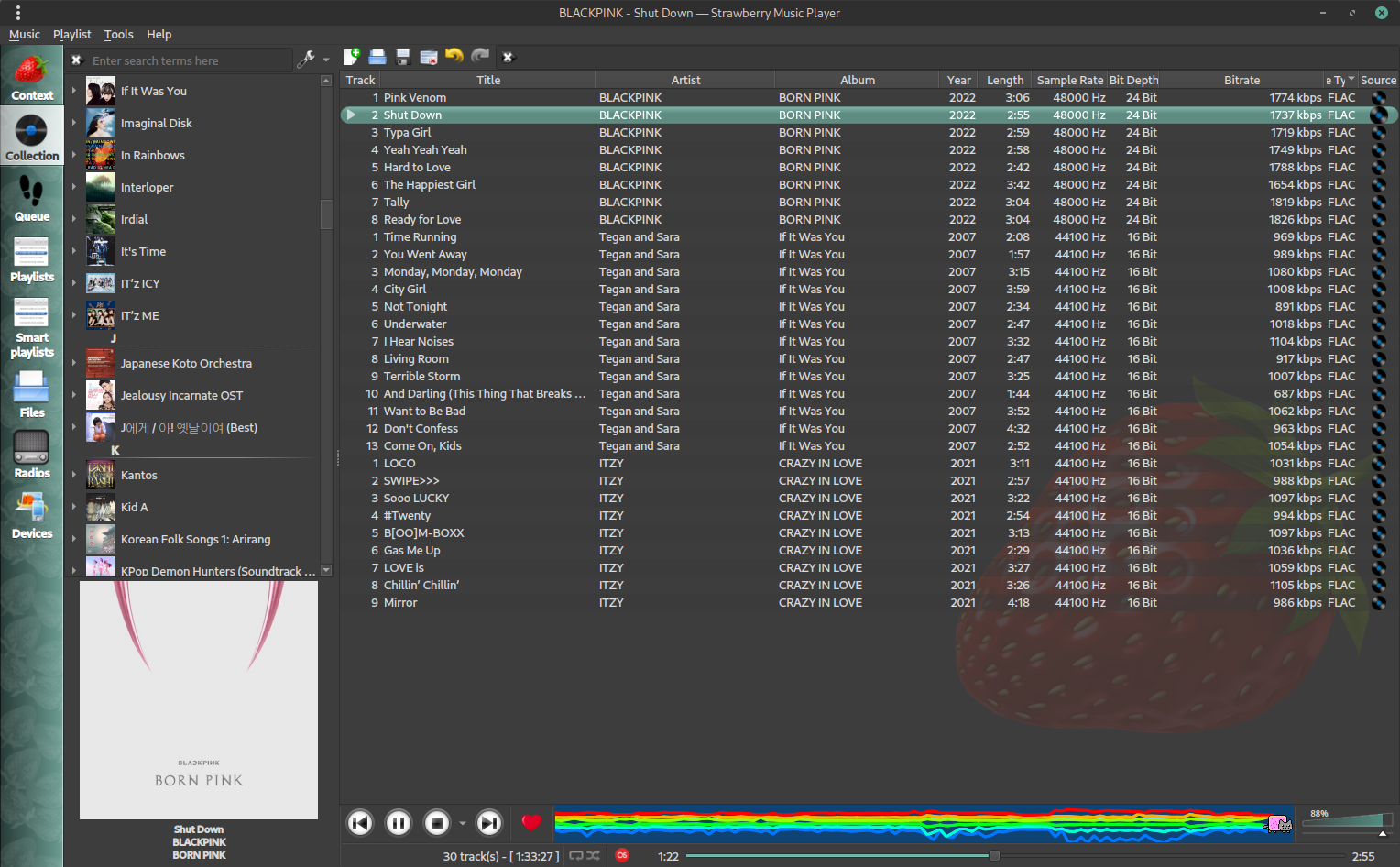Open collection filter wrench options
The height and width of the screenshot is (867, 1400).
pos(306,60)
